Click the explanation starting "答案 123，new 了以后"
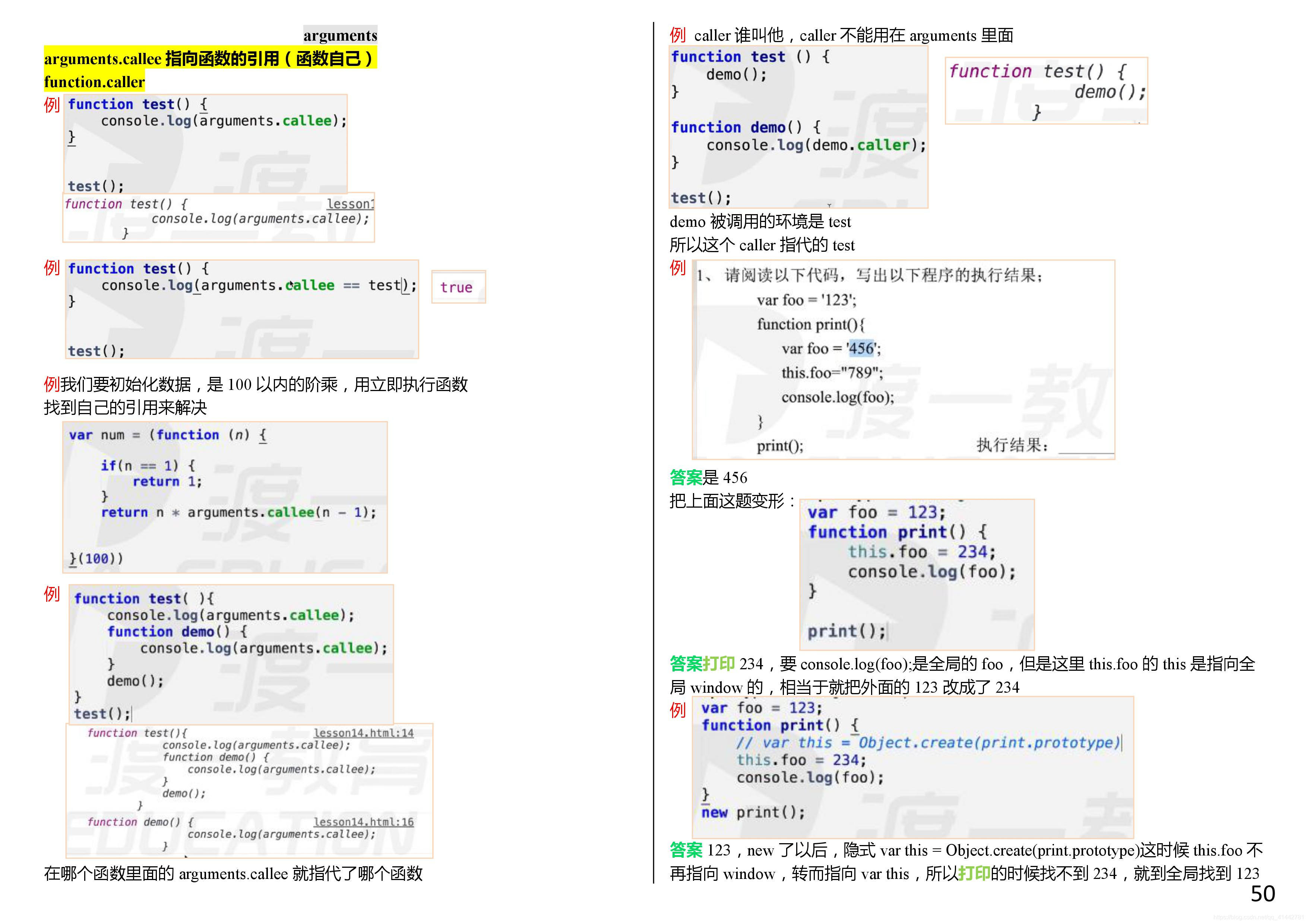 click(966, 863)
